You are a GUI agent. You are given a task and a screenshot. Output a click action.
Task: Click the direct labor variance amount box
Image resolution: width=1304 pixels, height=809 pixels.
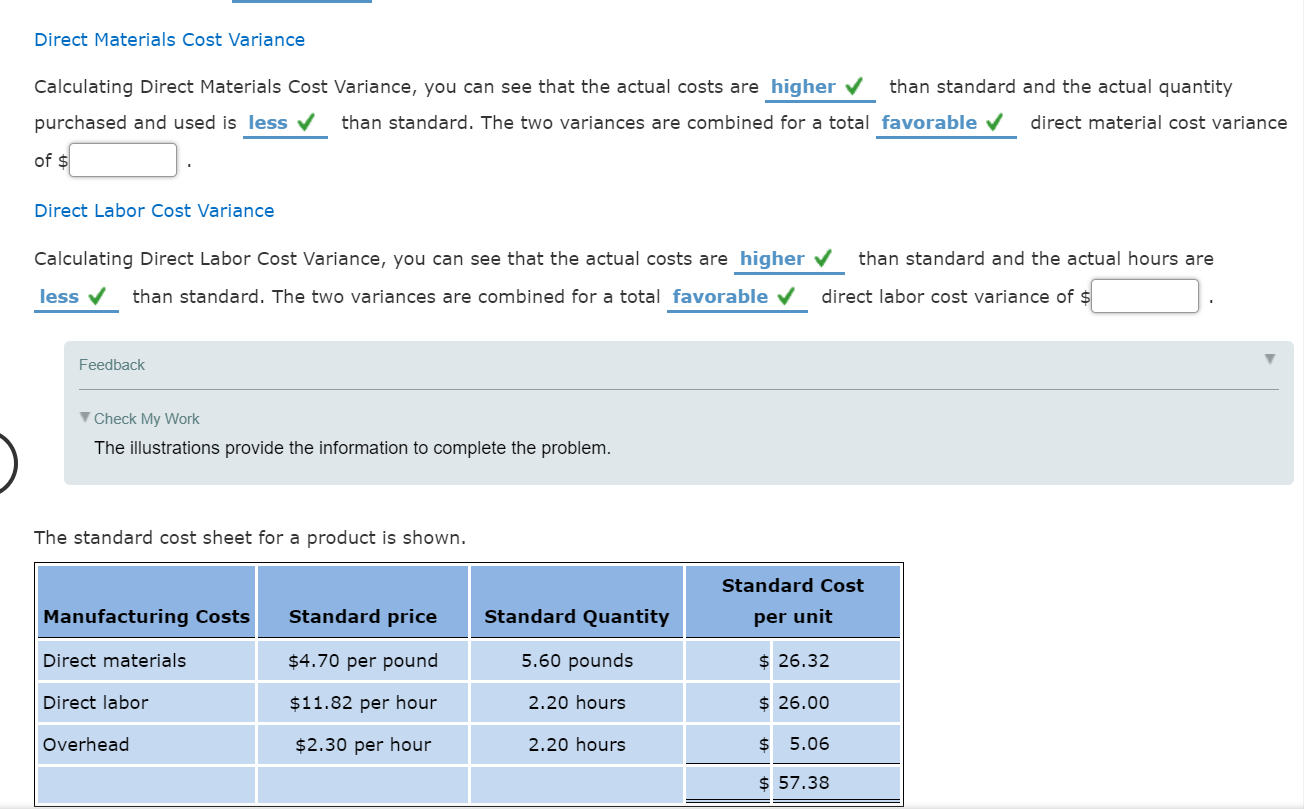(x=1144, y=295)
